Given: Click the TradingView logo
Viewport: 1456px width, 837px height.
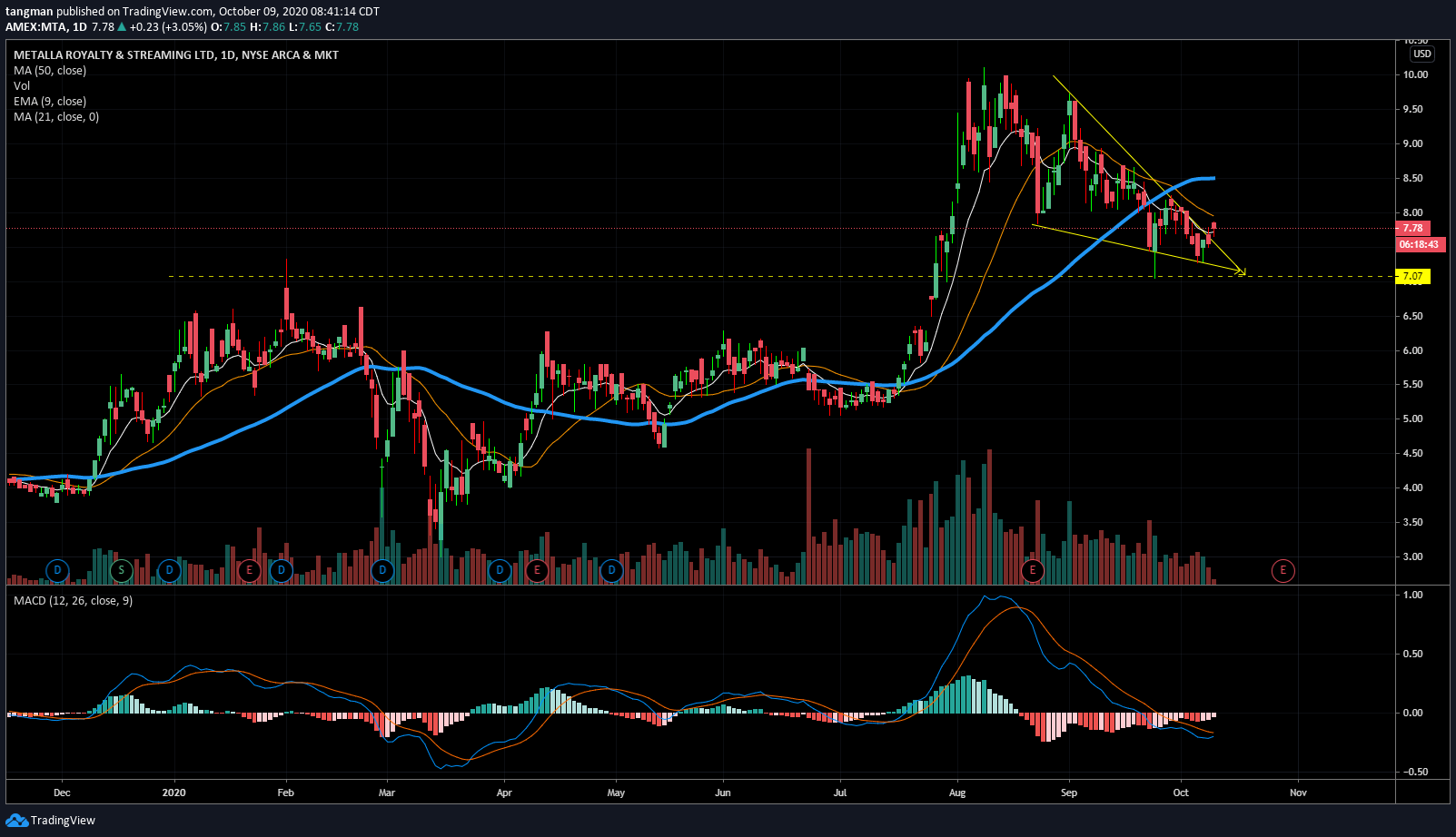Looking at the screenshot, I should click(50, 820).
